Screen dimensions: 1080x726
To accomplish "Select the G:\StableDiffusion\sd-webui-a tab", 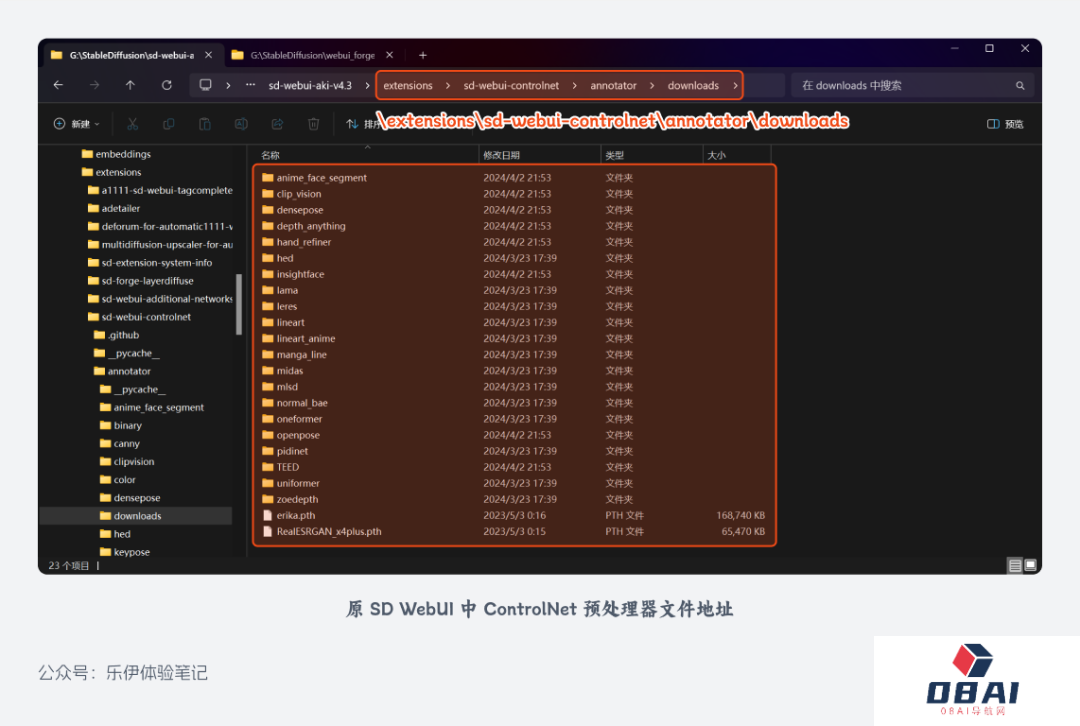I will (132, 55).
